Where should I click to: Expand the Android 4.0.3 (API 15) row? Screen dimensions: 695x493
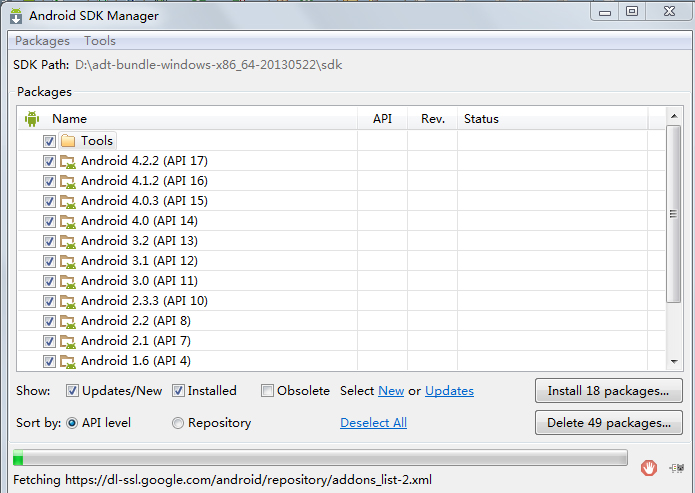(144, 201)
